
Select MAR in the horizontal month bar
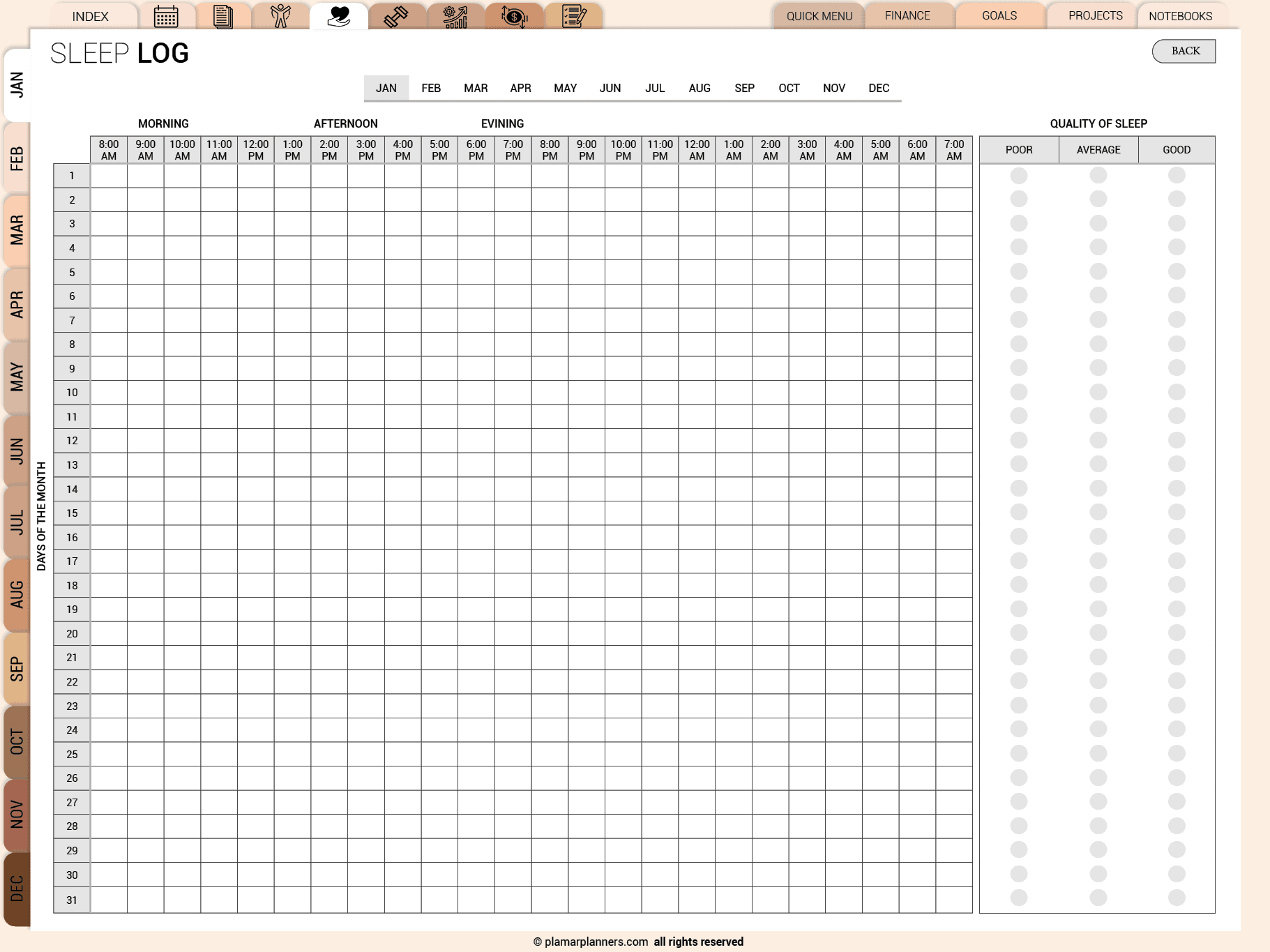click(476, 88)
